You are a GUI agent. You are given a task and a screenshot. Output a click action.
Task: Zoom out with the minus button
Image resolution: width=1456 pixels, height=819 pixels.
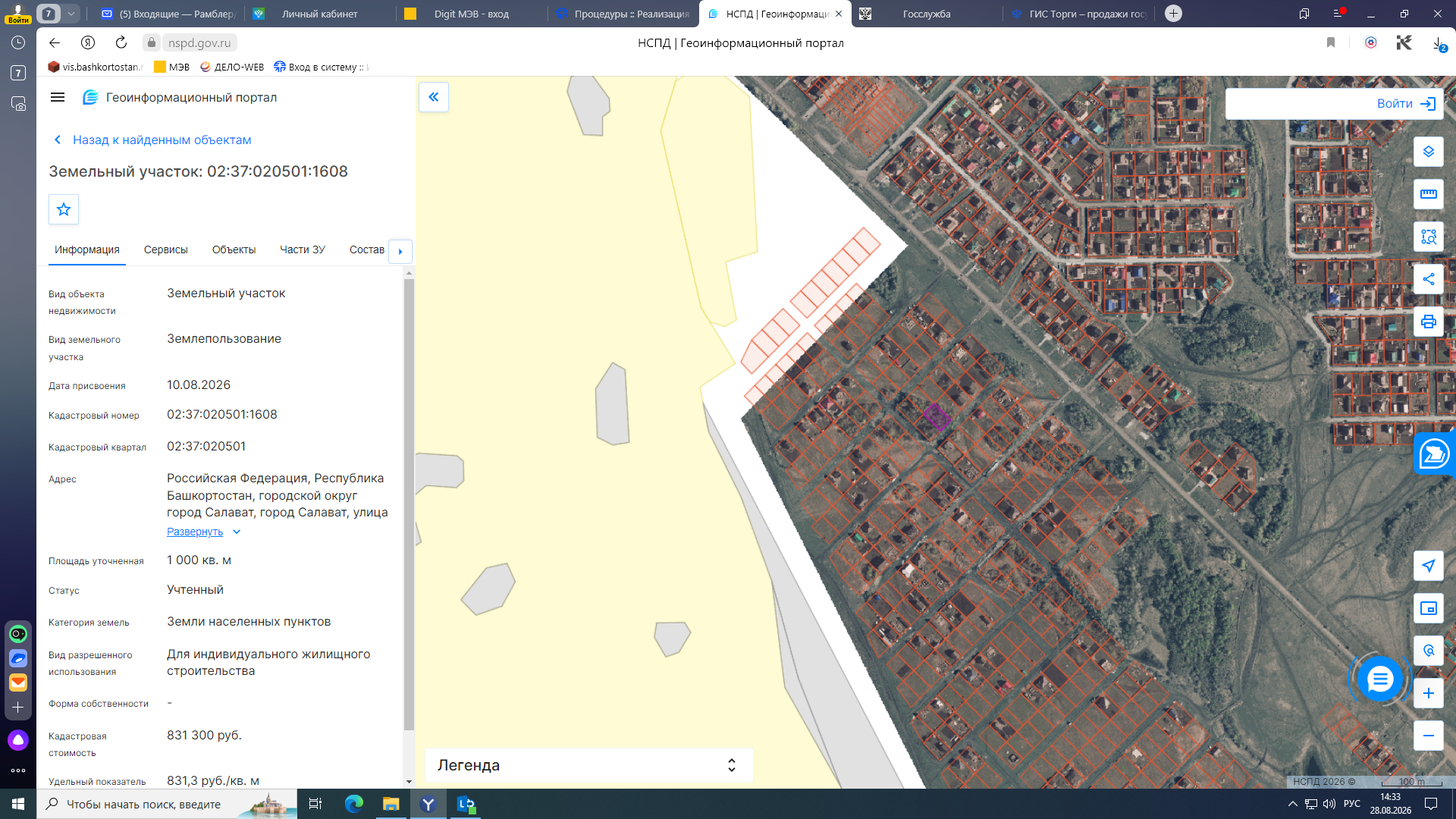(1428, 736)
